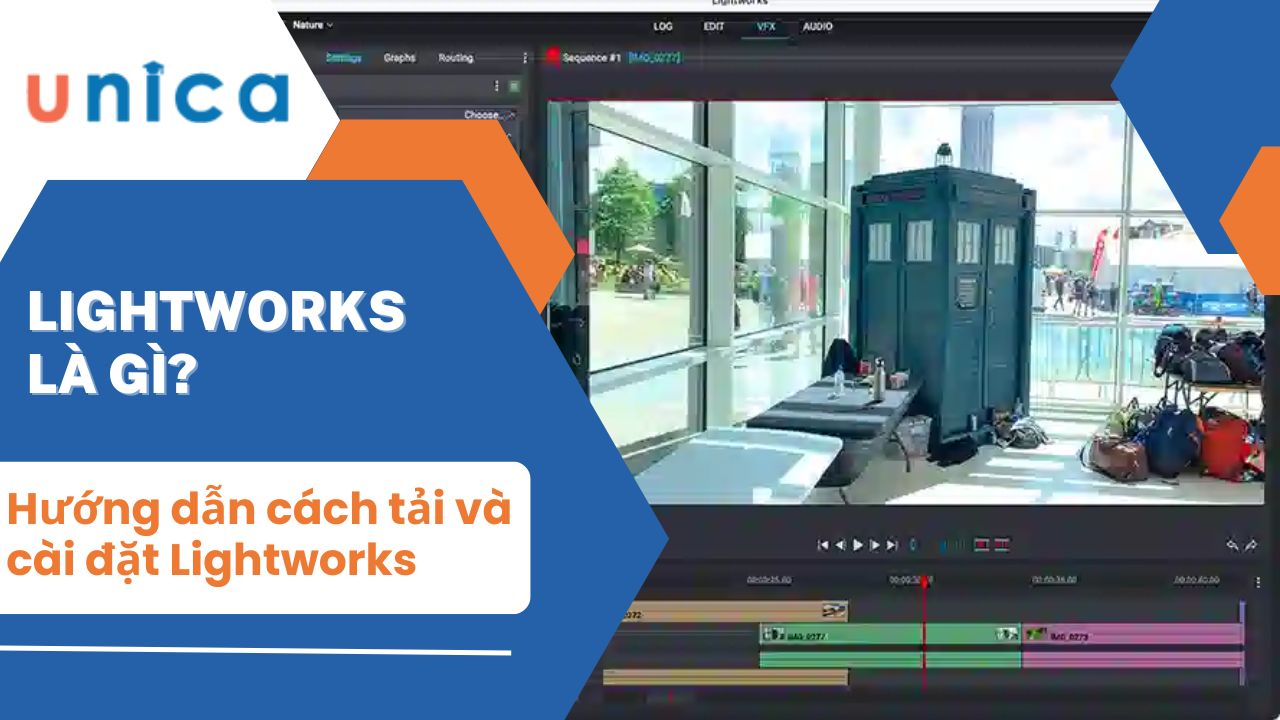This screenshot has width=1280, height=720.
Task: Click the red record indicator beside Sequence #1
Action: pyautogui.click(x=552, y=57)
